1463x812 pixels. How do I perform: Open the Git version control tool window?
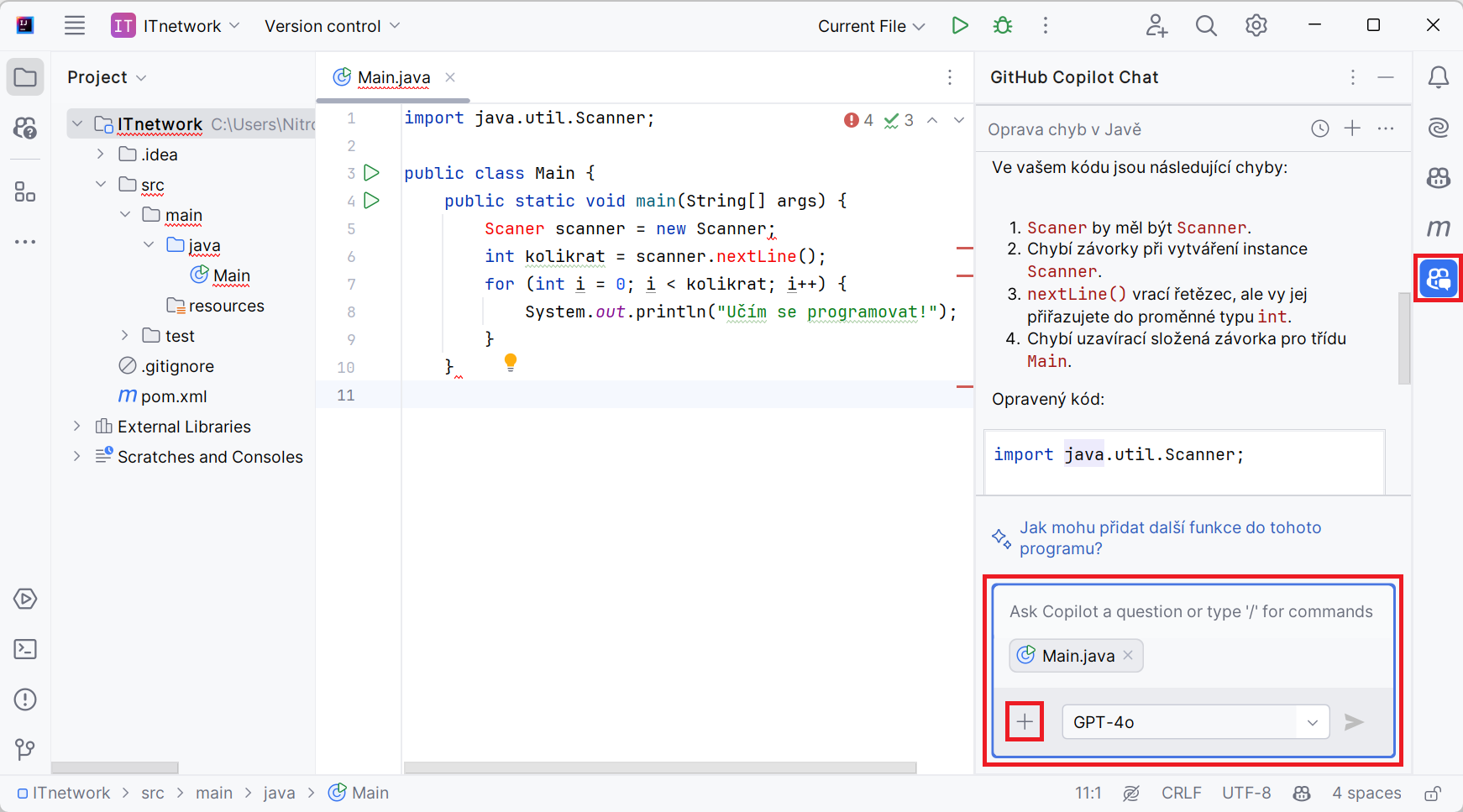pyautogui.click(x=25, y=749)
